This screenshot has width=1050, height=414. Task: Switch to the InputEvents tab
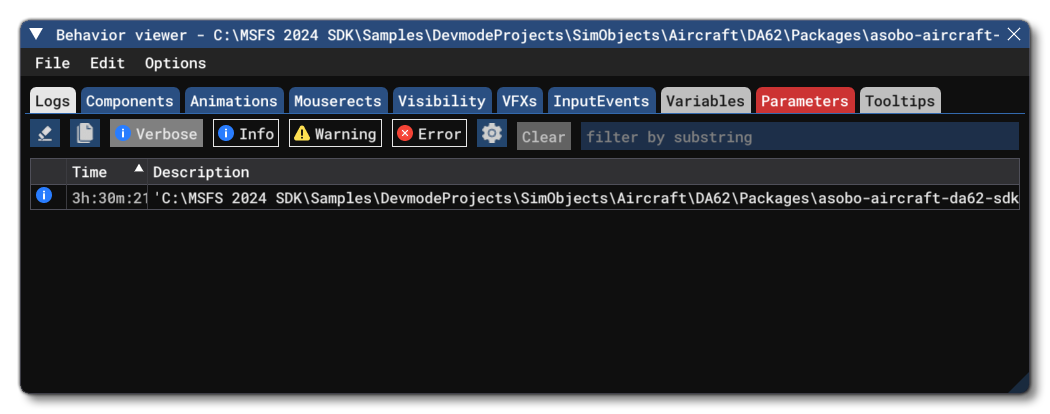pyautogui.click(x=601, y=101)
